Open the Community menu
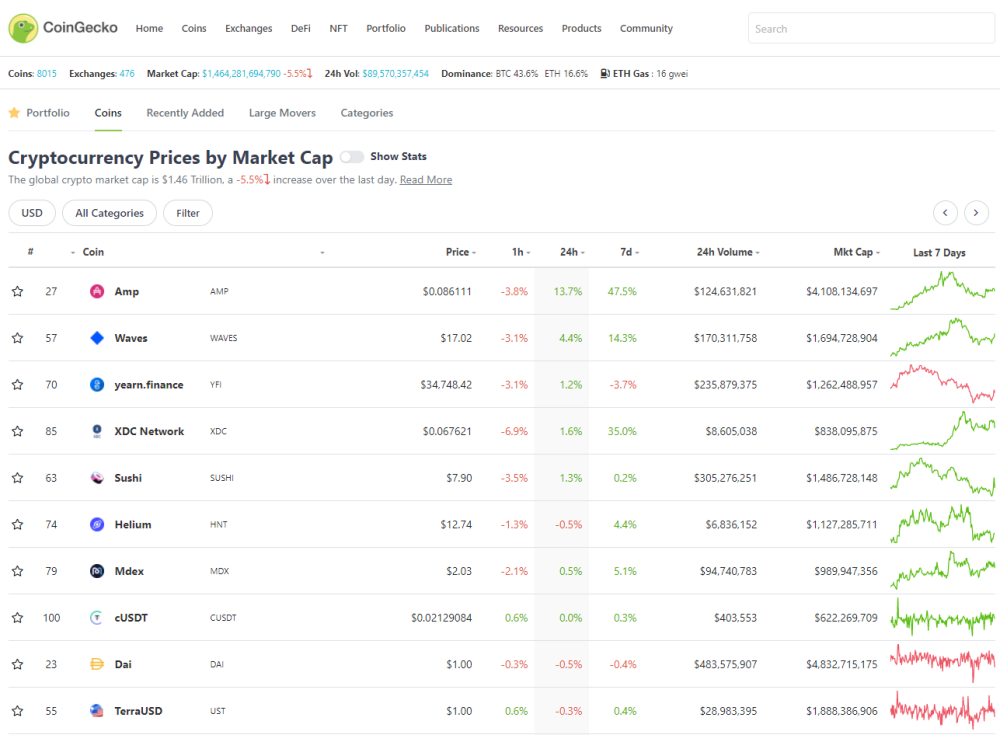1000x735 pixels. click(x=646, y=28)
